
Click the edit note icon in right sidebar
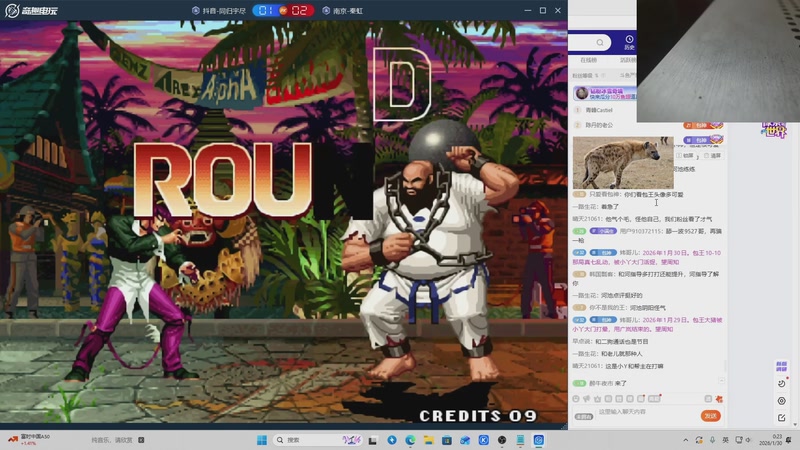click(x=782, y=418)
